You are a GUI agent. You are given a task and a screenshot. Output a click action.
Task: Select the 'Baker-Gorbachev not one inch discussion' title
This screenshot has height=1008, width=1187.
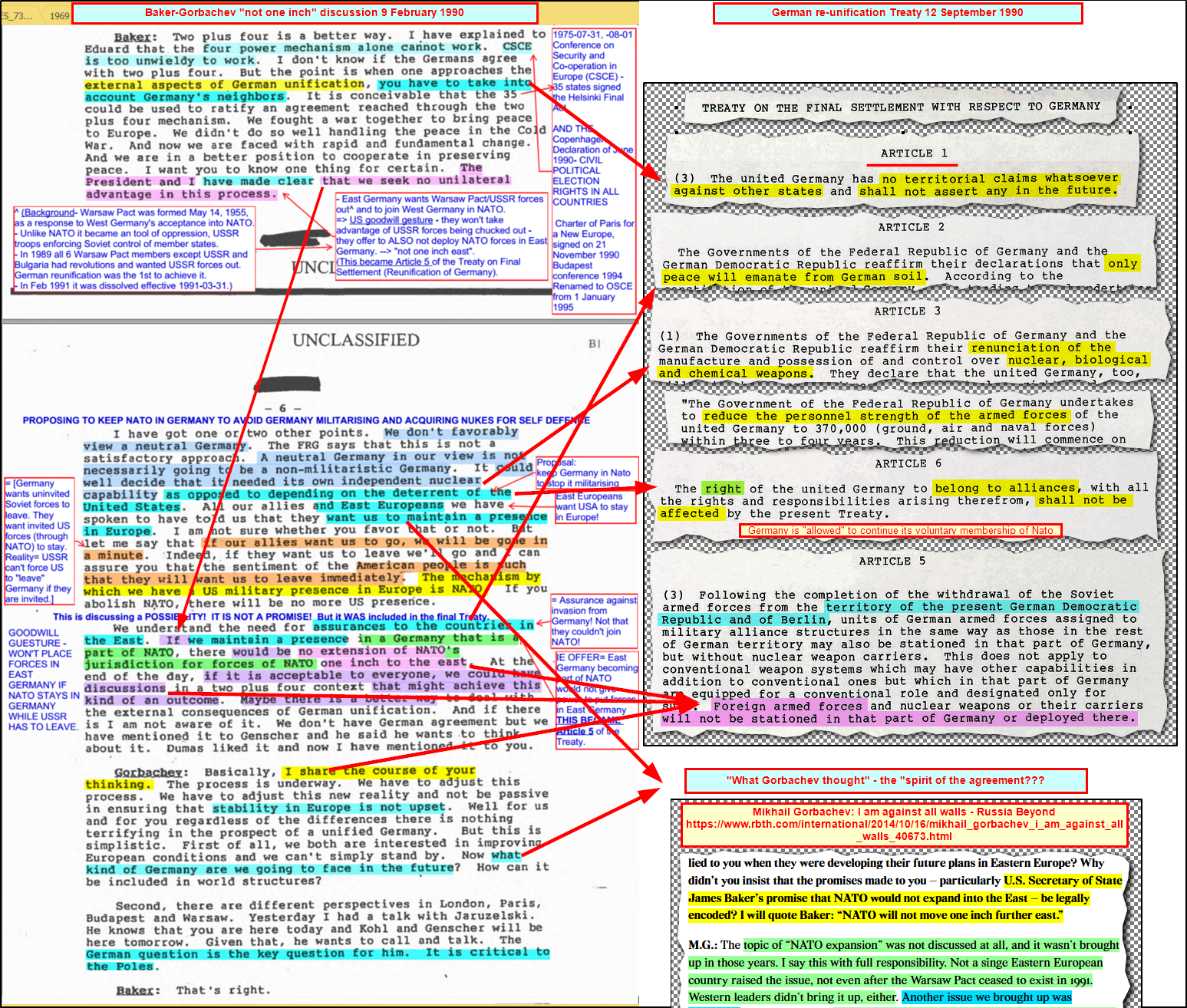(304, 13)
